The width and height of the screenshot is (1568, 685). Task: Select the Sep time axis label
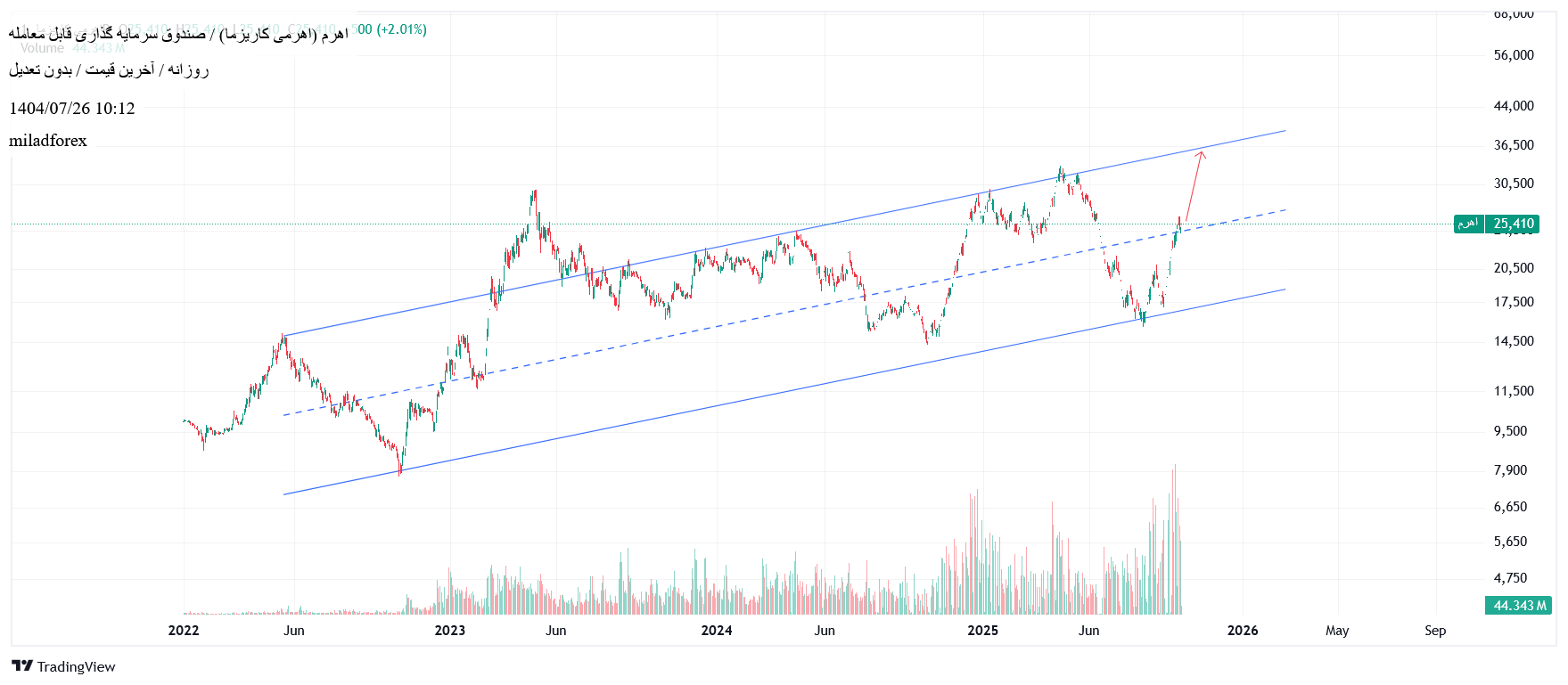click(x=1434, y=631)
